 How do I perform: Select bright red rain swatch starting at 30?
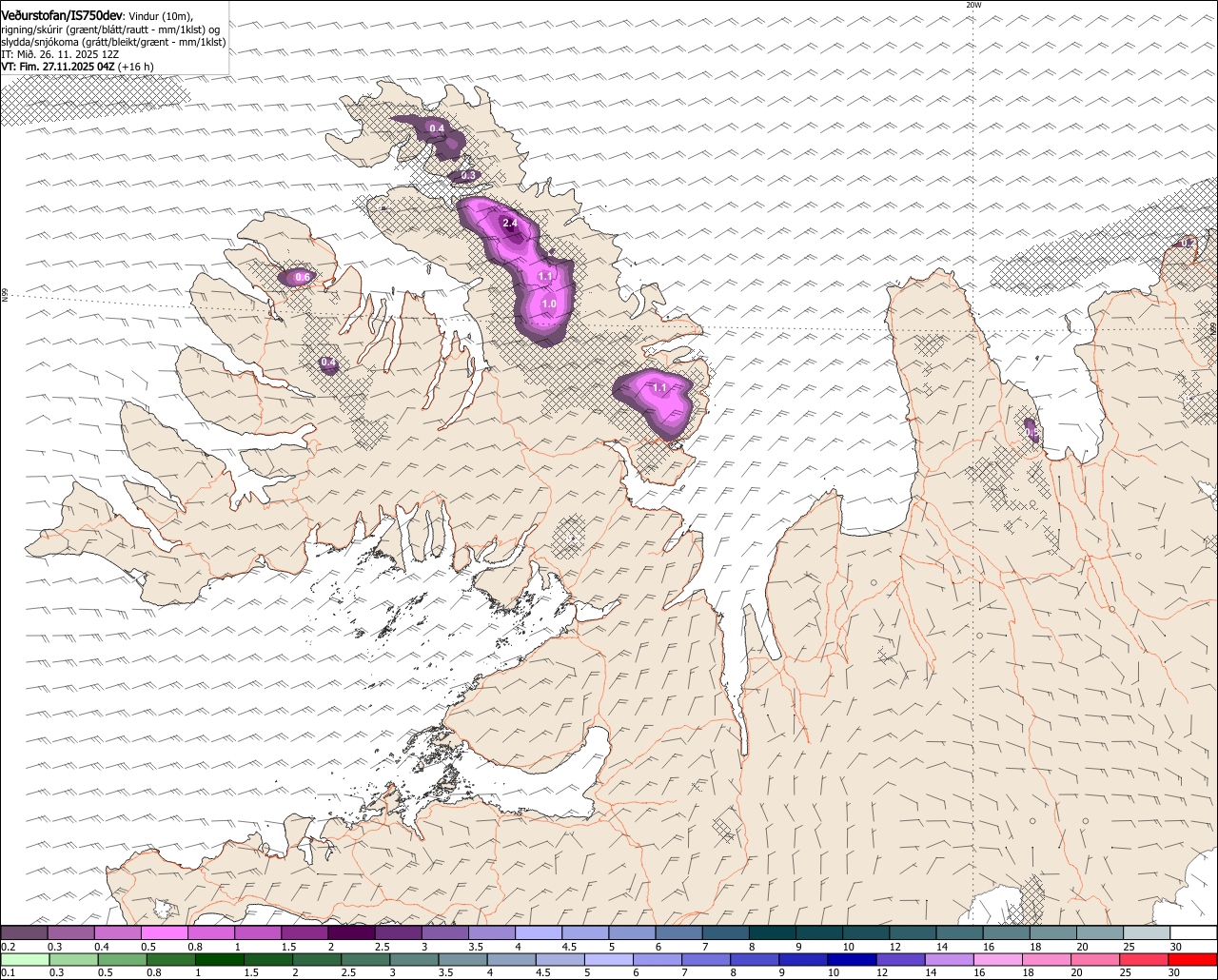1193,960
